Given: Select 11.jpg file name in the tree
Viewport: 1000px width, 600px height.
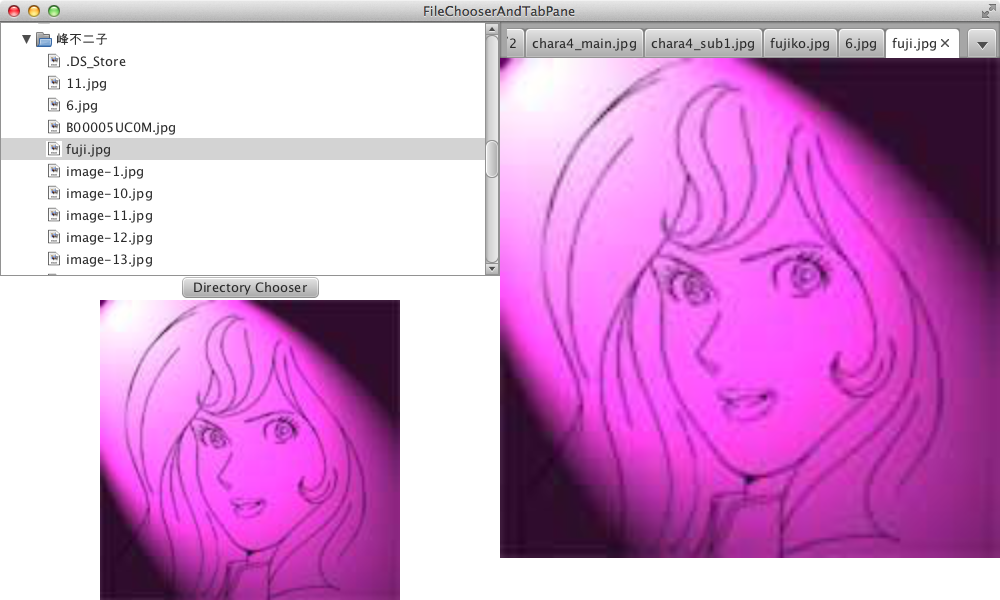Looking at the screenshot, I should tap(86, 84).
